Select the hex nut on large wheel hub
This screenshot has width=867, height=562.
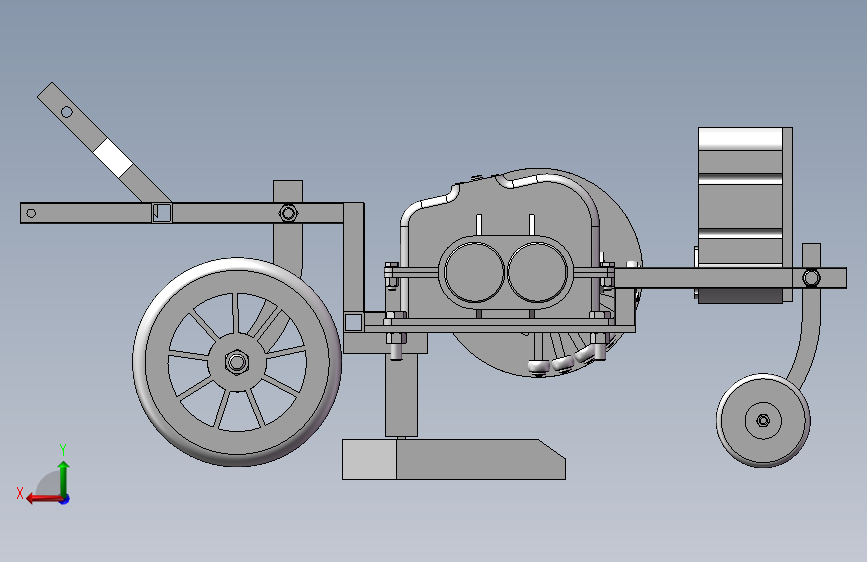[237, 362]
